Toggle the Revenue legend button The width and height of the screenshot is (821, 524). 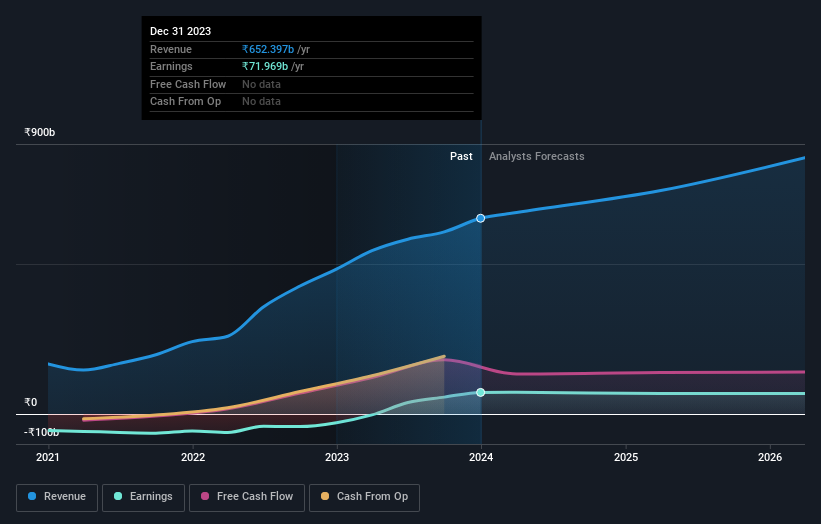click(x=57, y=497)
